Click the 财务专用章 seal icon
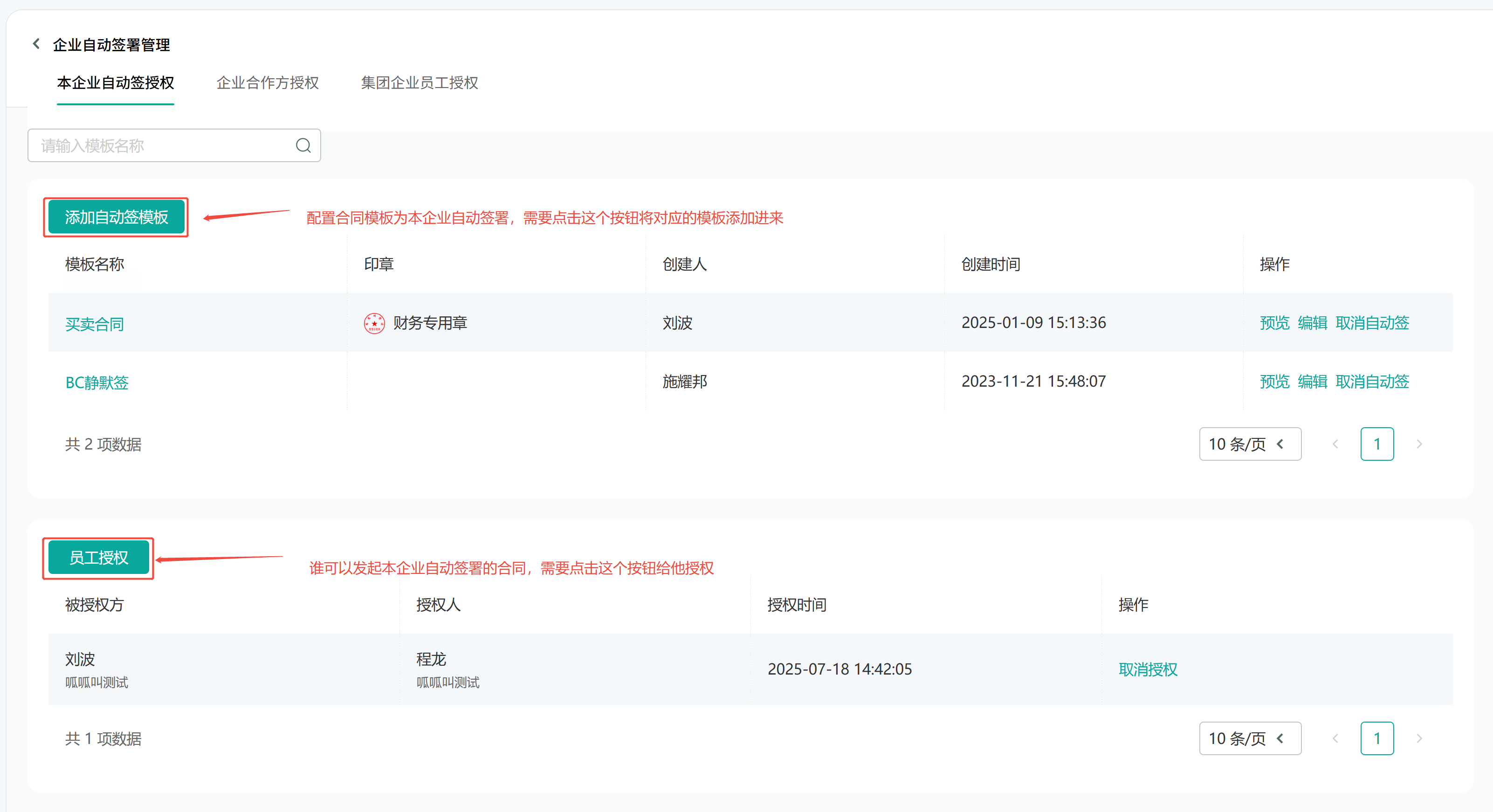 [x=374, y=323]
